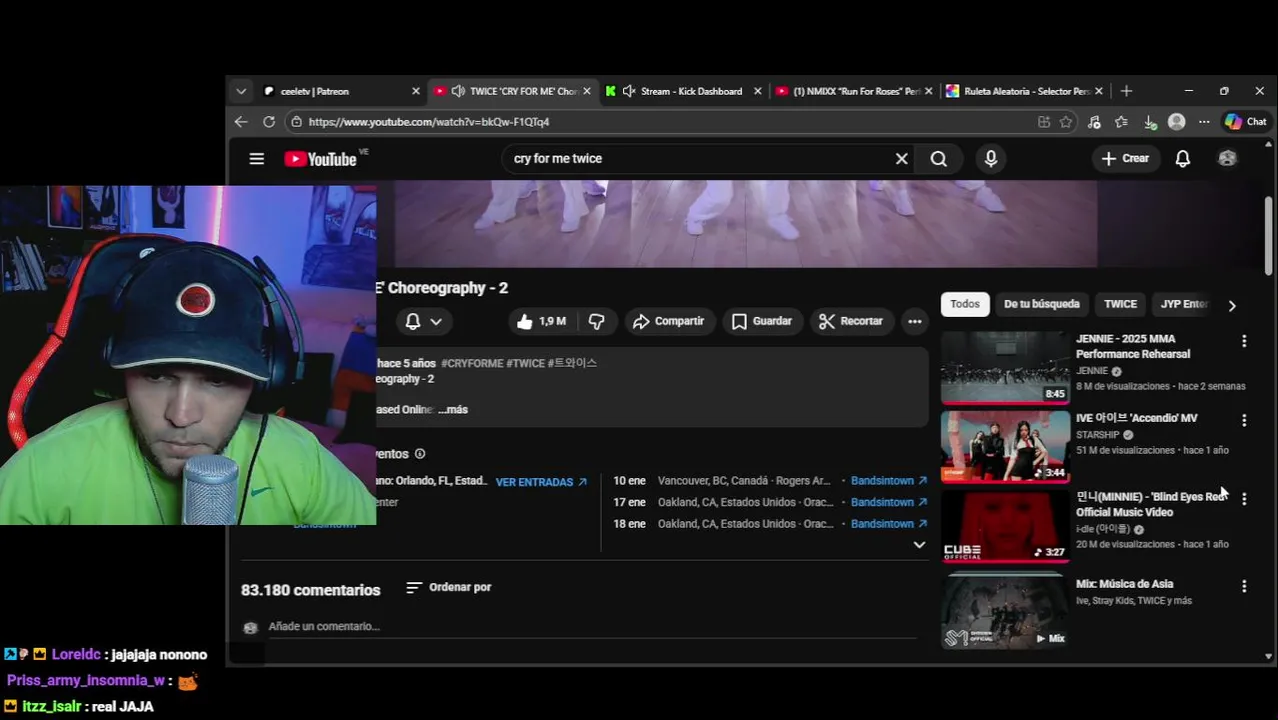Open media control icon in browser toolbar
This screenshot has height=720, width=1278.
(1094, 122)
